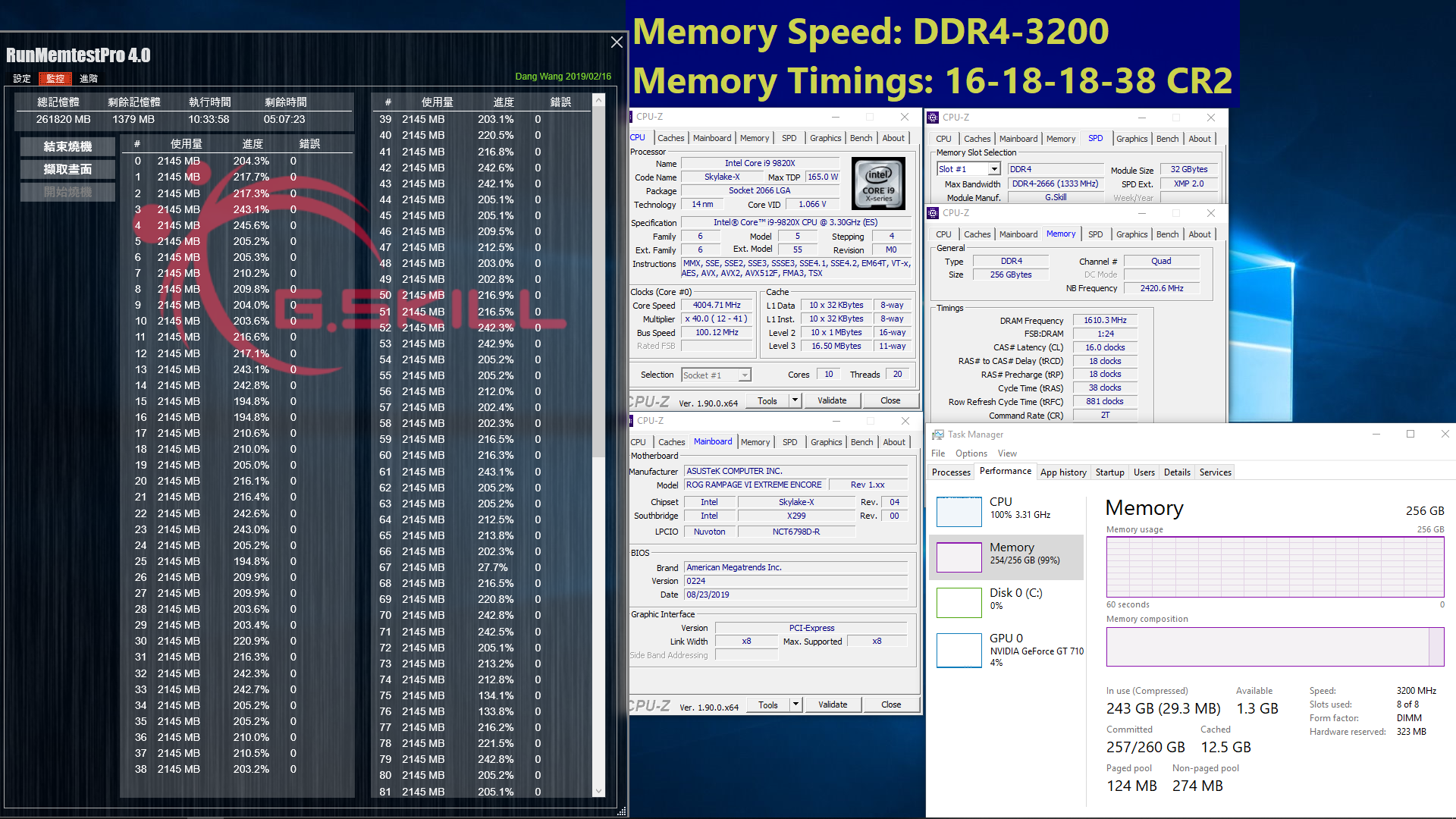Open the Tools dropdown in the CPU-Z window
Viewport: 1456px width, 819px height.
click(793, 400)
